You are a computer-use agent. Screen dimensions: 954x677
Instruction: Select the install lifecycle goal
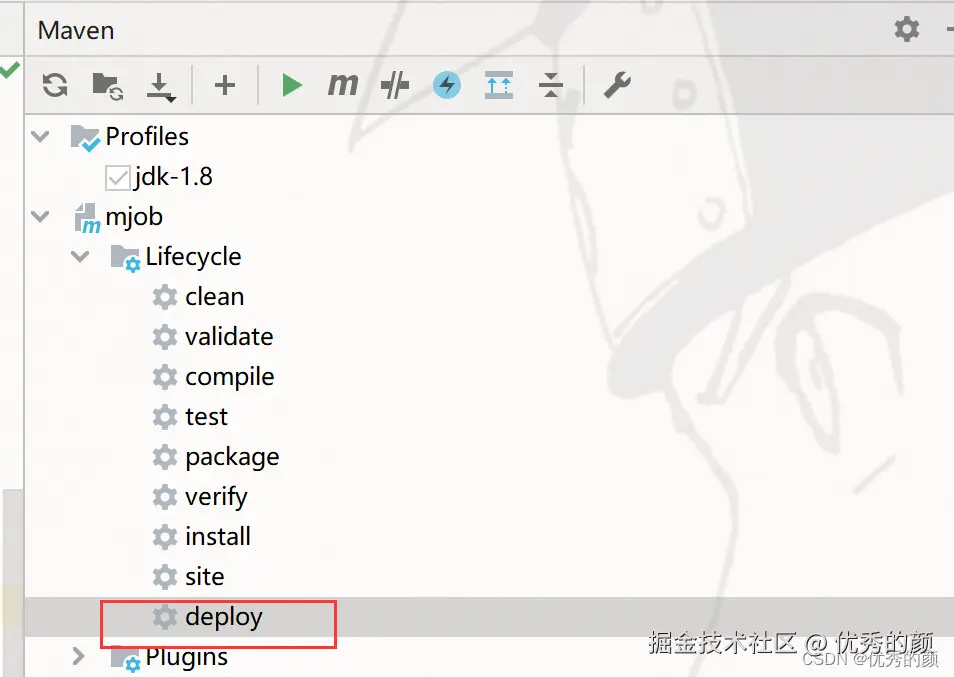click(218, 536)
